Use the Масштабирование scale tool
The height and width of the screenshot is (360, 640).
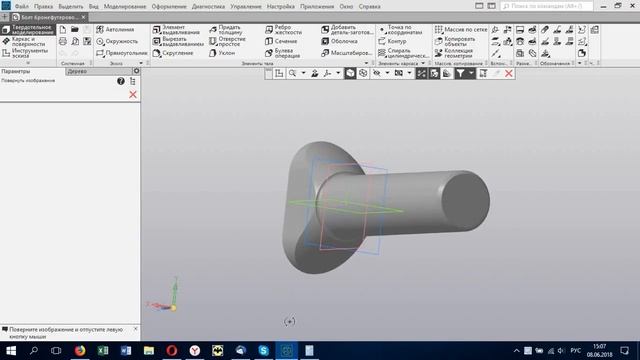(x=346, y=53)
